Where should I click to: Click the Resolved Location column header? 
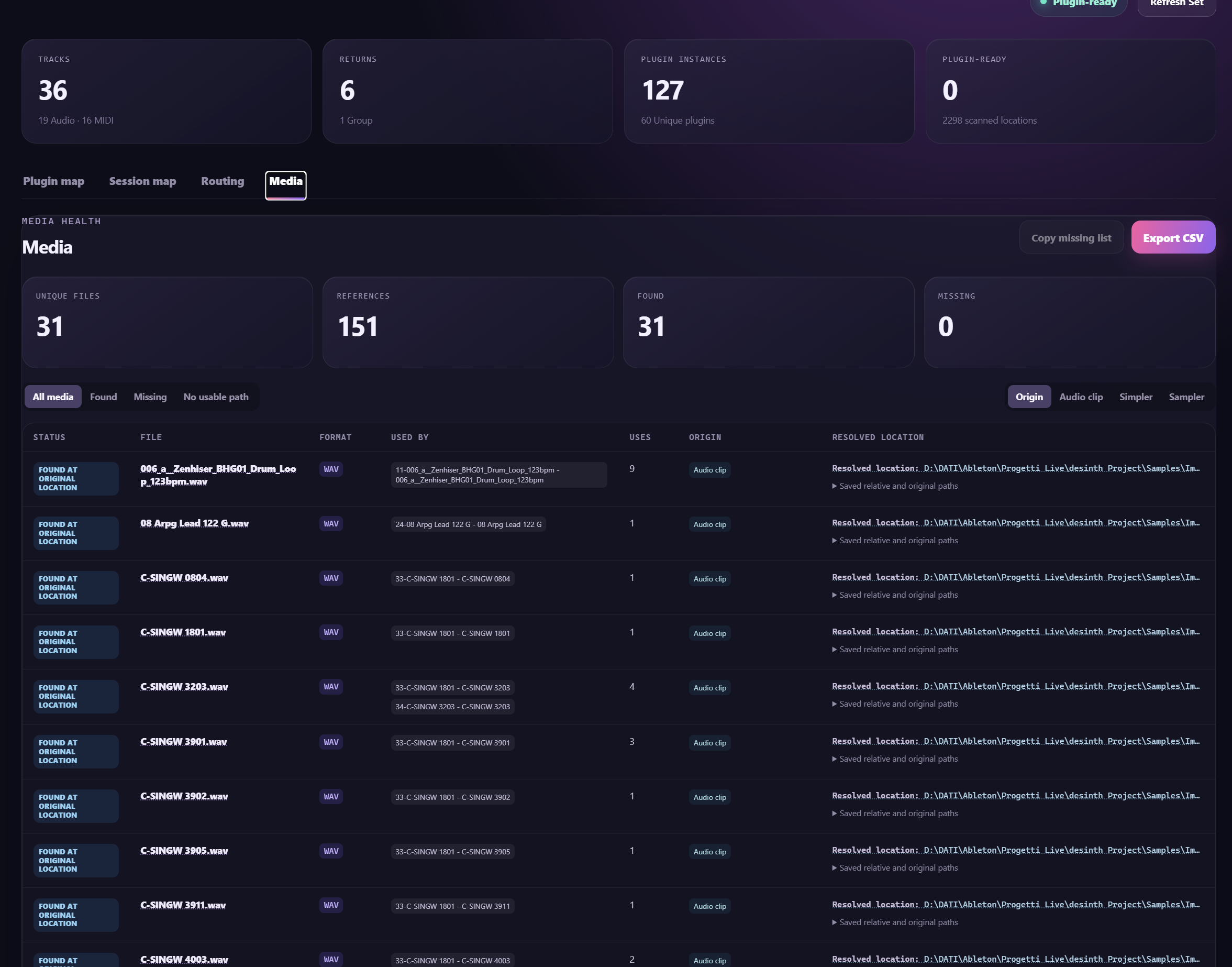click(x=878, y=437)
